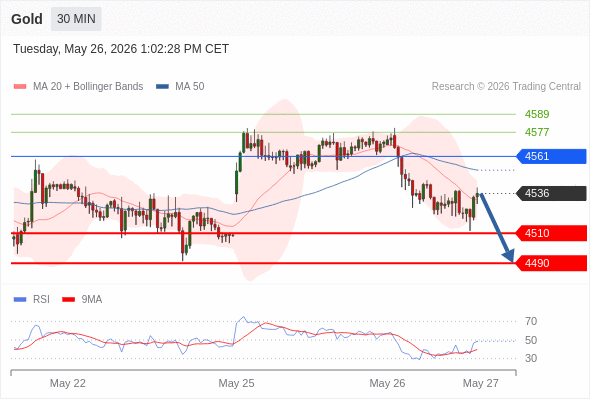
Task: Click the 4577 resistance level label
Action: tap(537, 132)
